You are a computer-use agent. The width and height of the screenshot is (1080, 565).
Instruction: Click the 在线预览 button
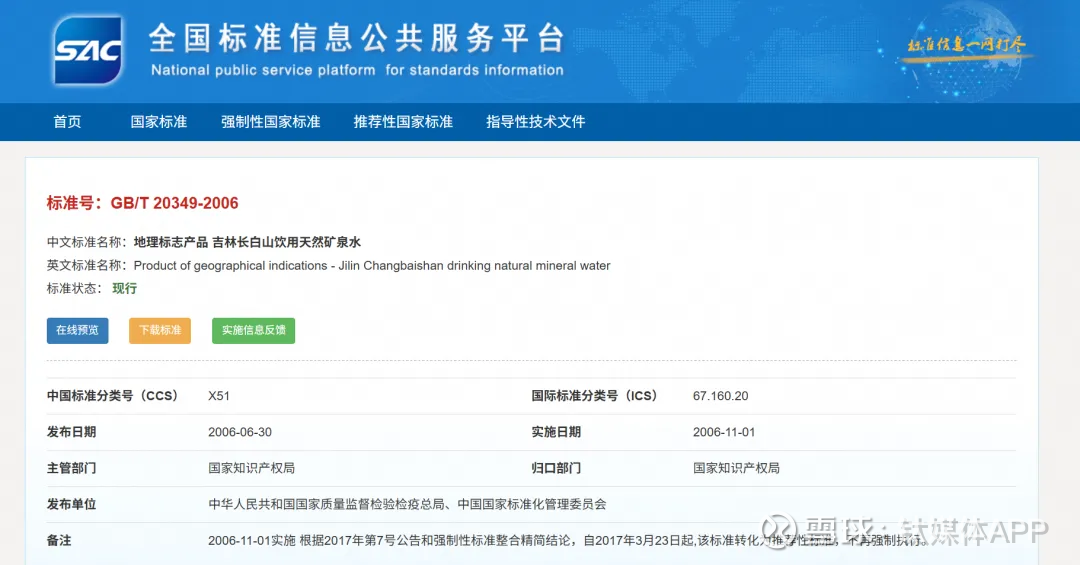[77, 330]
